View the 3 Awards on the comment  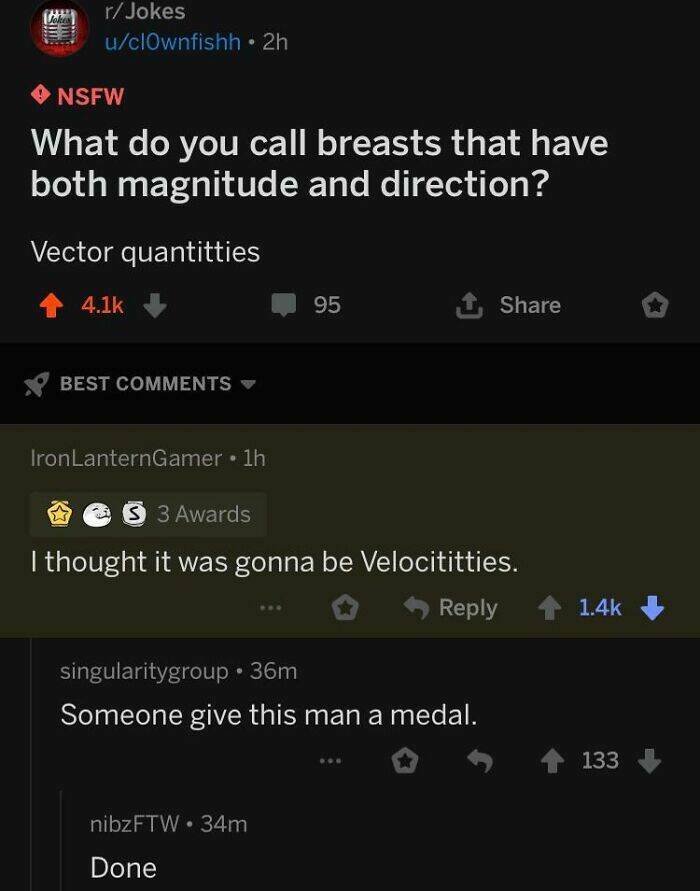click(x=148, y=514)
